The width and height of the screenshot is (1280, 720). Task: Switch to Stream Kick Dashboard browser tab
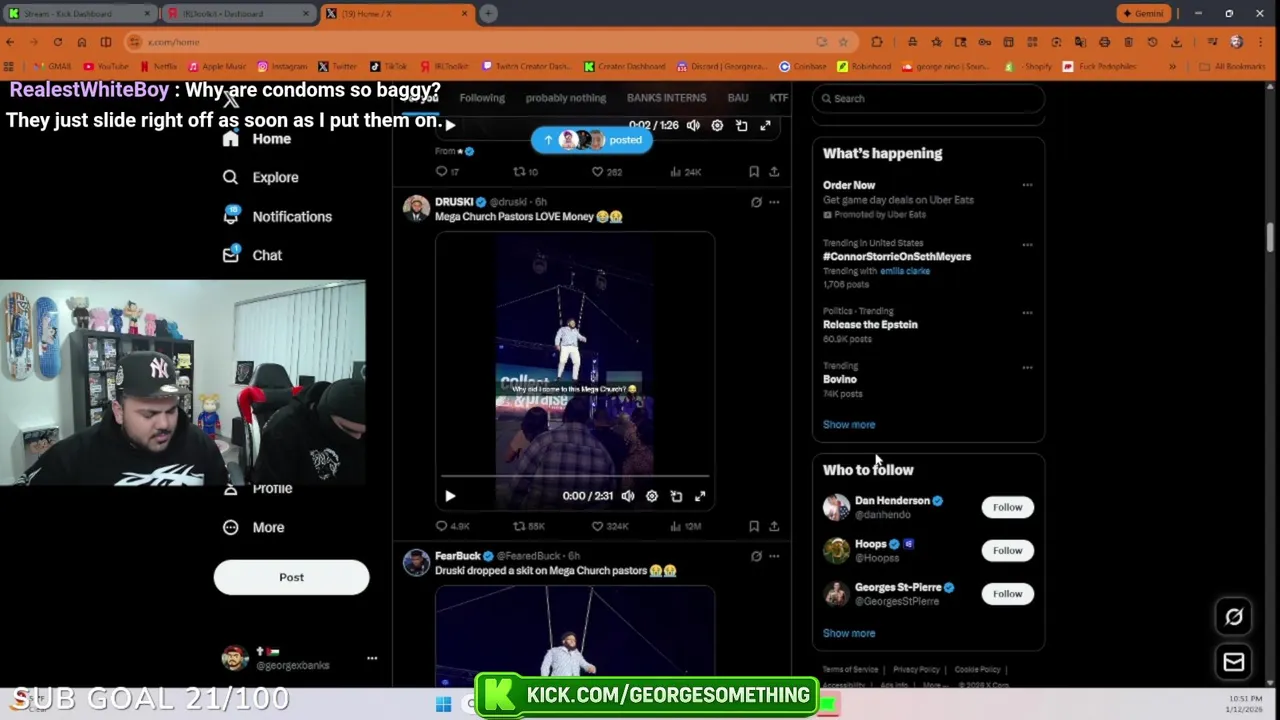click(x=78, y=13)
